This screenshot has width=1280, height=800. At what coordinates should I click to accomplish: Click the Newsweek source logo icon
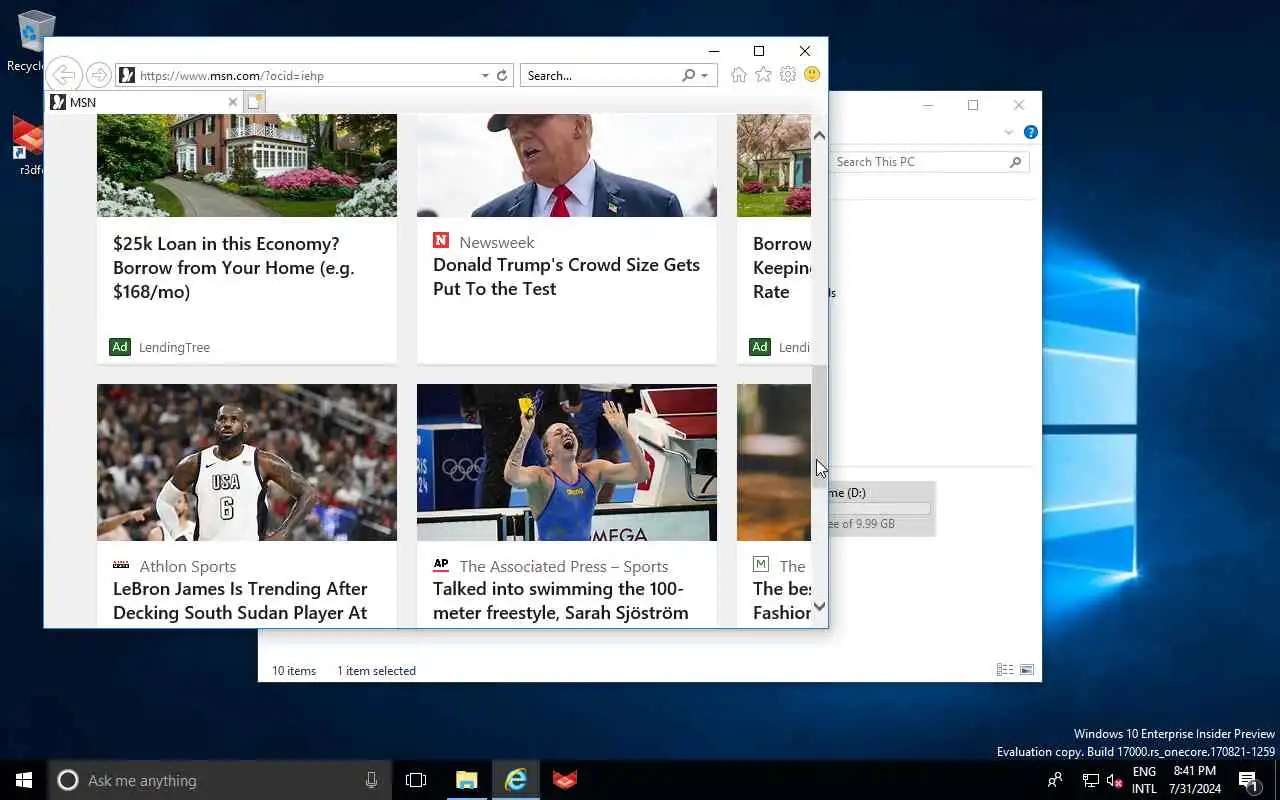tap(441, 241)
